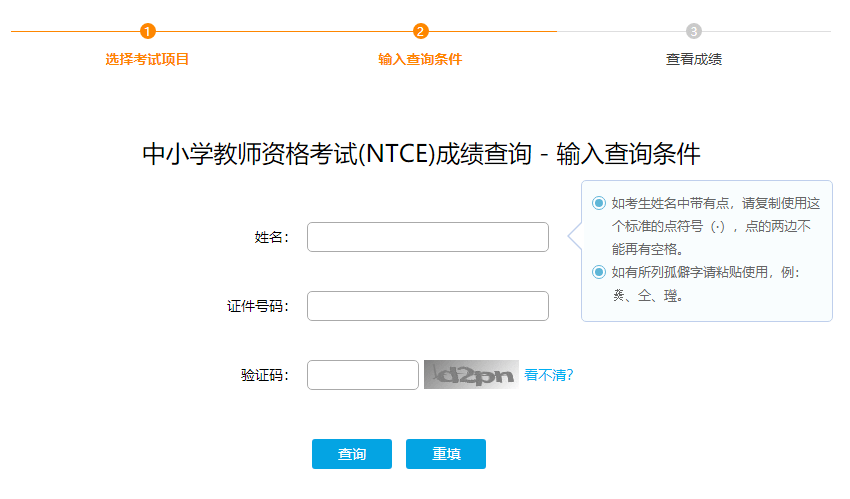This screenshot has width=850, height=499.
Task: Click the 证件号码 field label
Action: [x=257, y=306]
